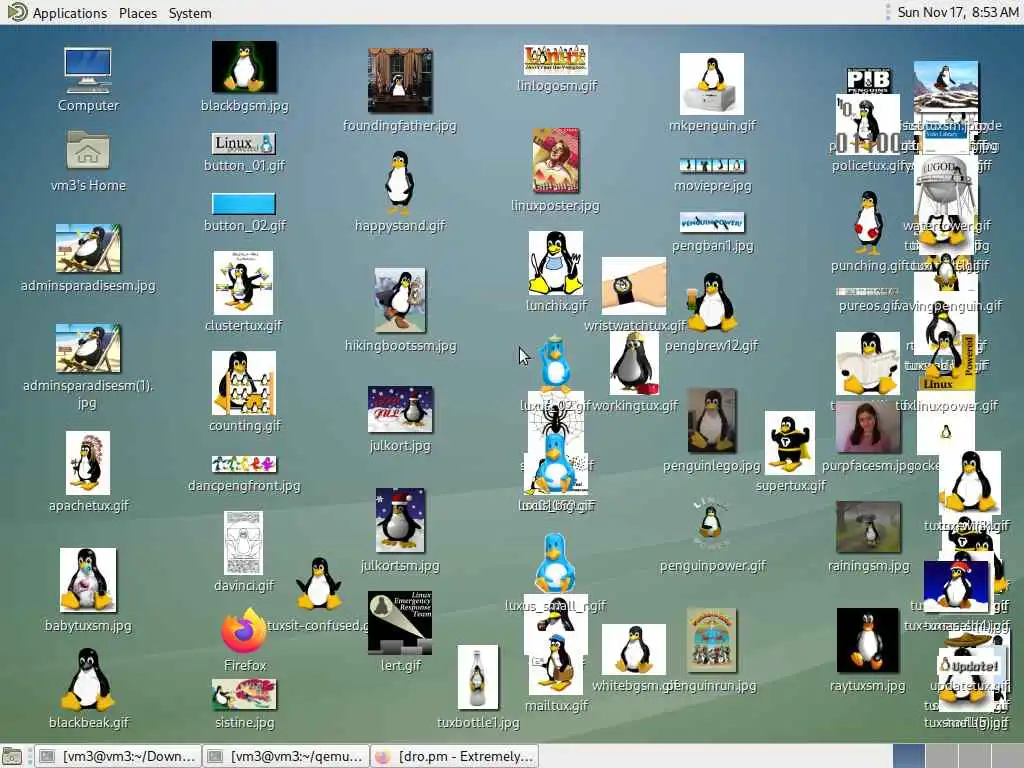The height and width of the screenshot is (768, 1024).
Task: Select the moviepre.jpg filmstrip icon
Action: click(x=712, y=166)
